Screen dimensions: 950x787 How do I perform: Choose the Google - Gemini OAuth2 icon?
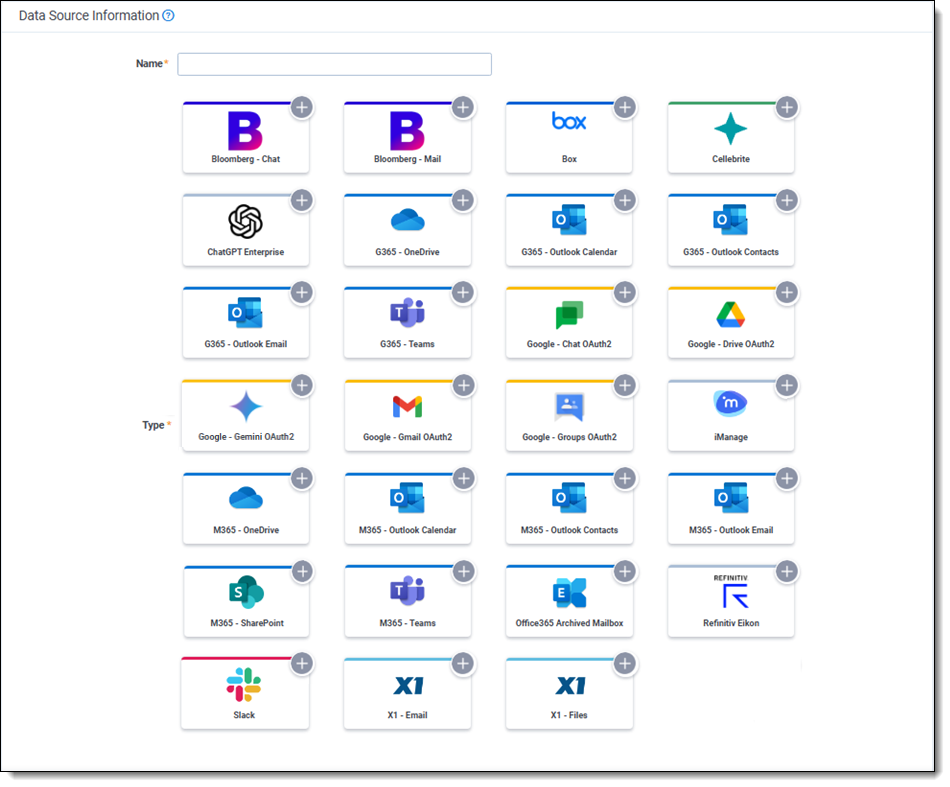246,406
